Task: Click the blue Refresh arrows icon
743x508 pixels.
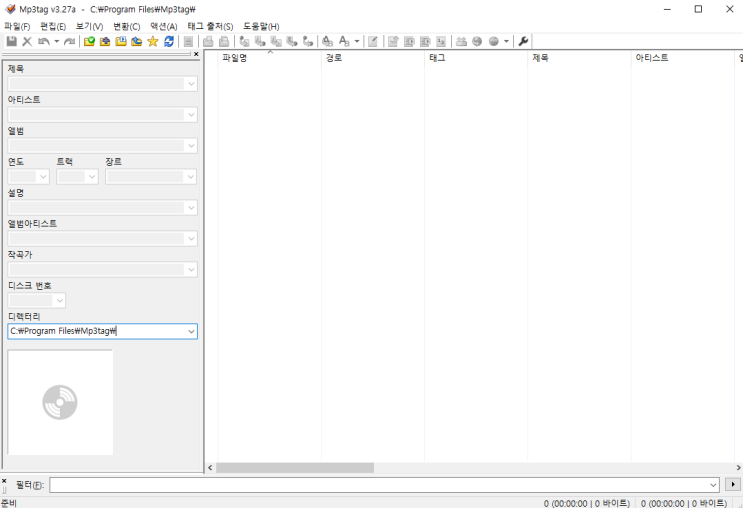Action: click(169, 41)
